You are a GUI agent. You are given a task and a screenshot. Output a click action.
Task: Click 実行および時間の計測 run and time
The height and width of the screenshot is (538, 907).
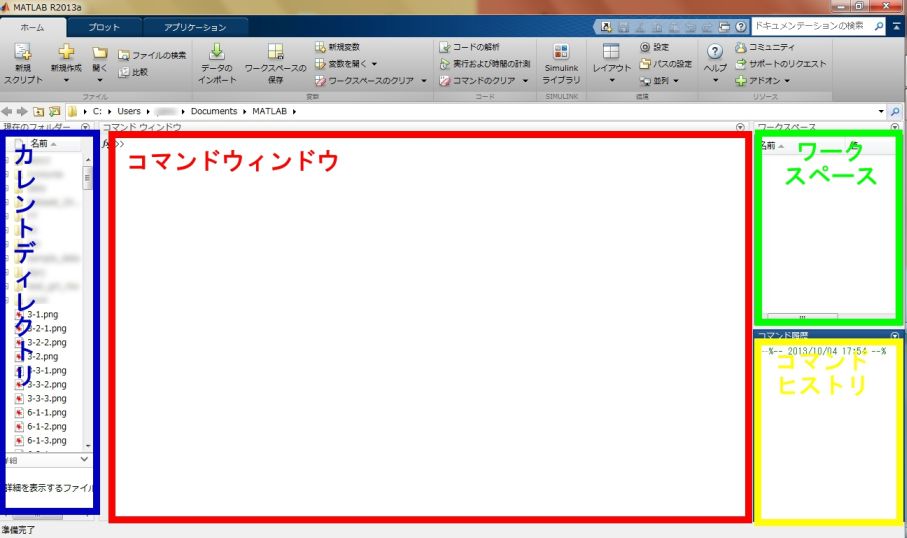(x=485, y=64)
